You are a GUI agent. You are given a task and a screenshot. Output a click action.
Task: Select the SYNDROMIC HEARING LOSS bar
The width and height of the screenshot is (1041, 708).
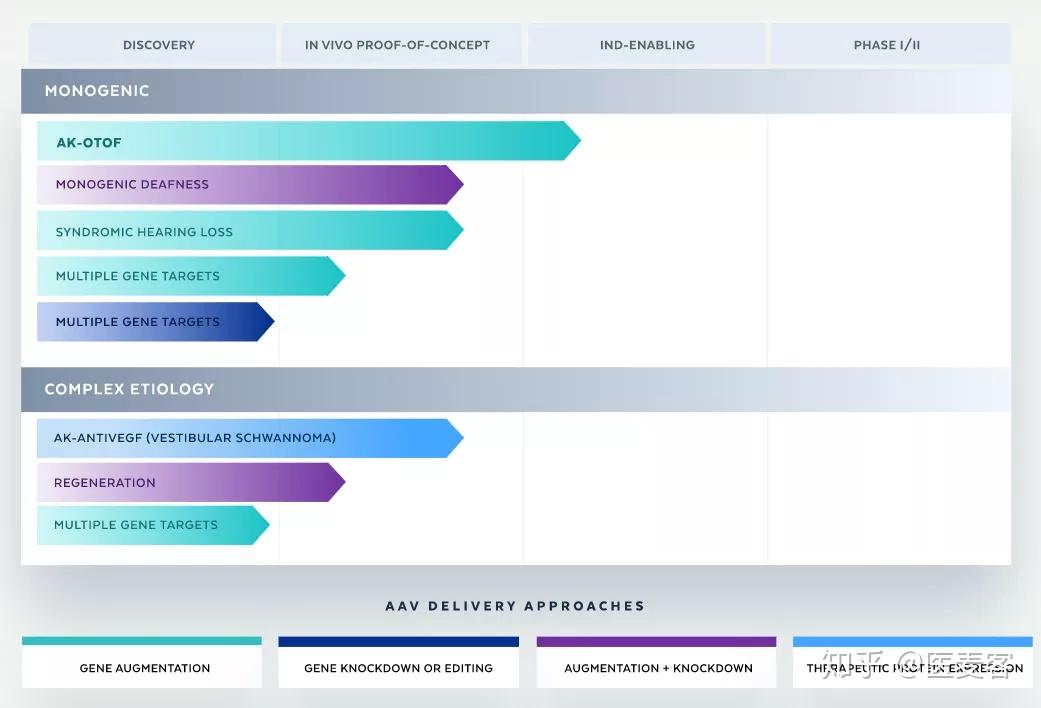(x=250, y=230)
